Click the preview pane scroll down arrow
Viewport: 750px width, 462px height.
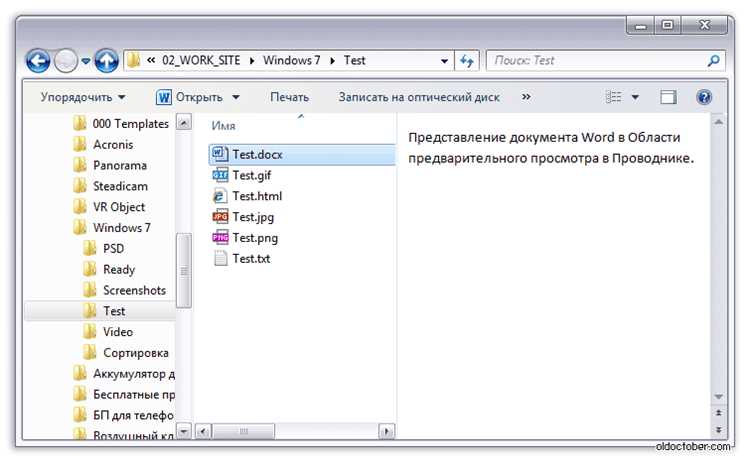718,397
